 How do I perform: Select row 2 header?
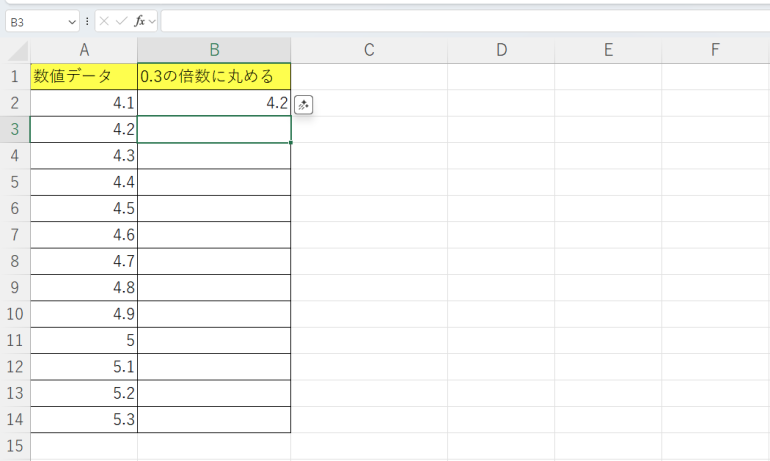15,103
